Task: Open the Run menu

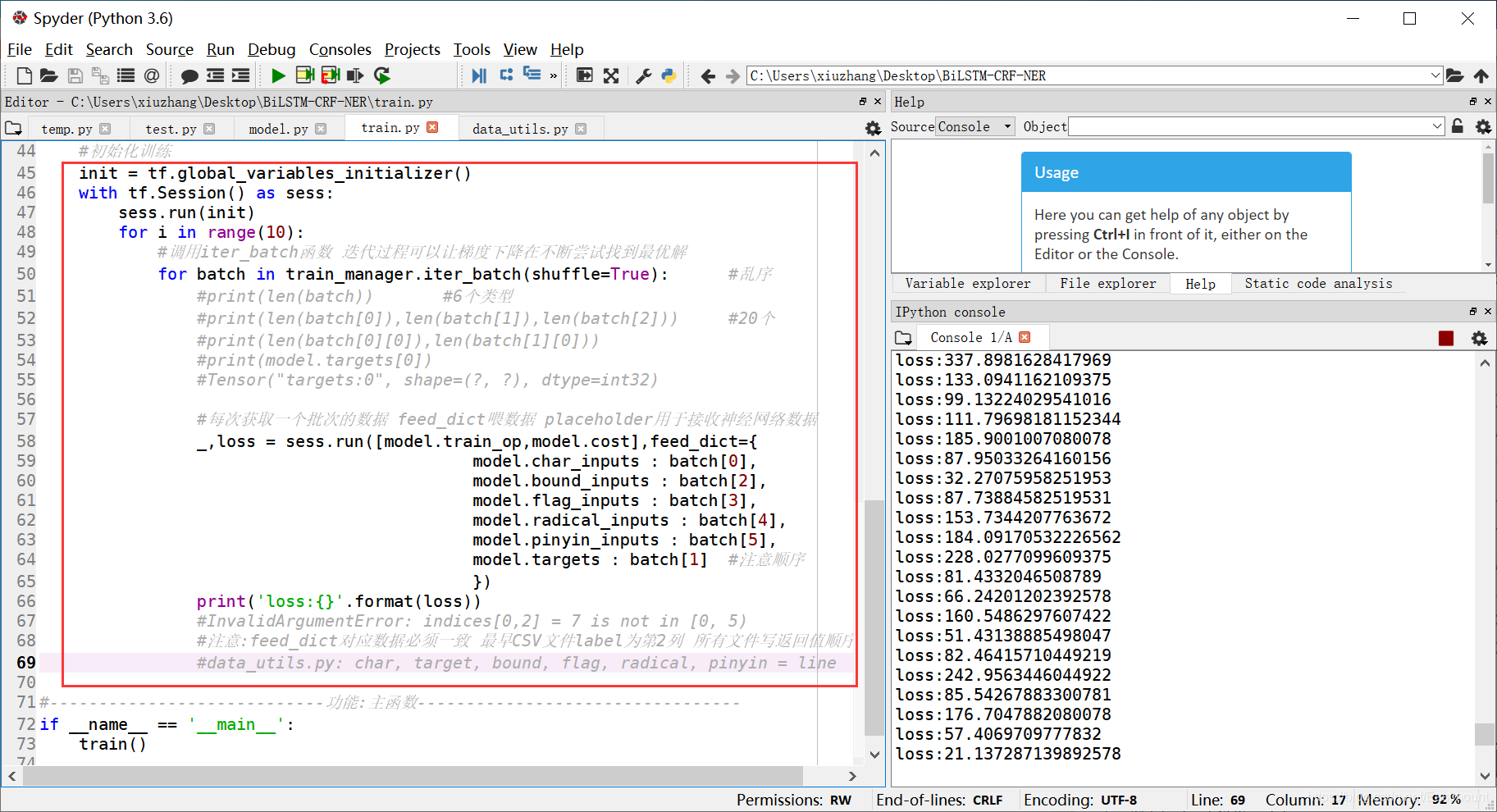Action: pyautogui.click(x=221, y=49)
